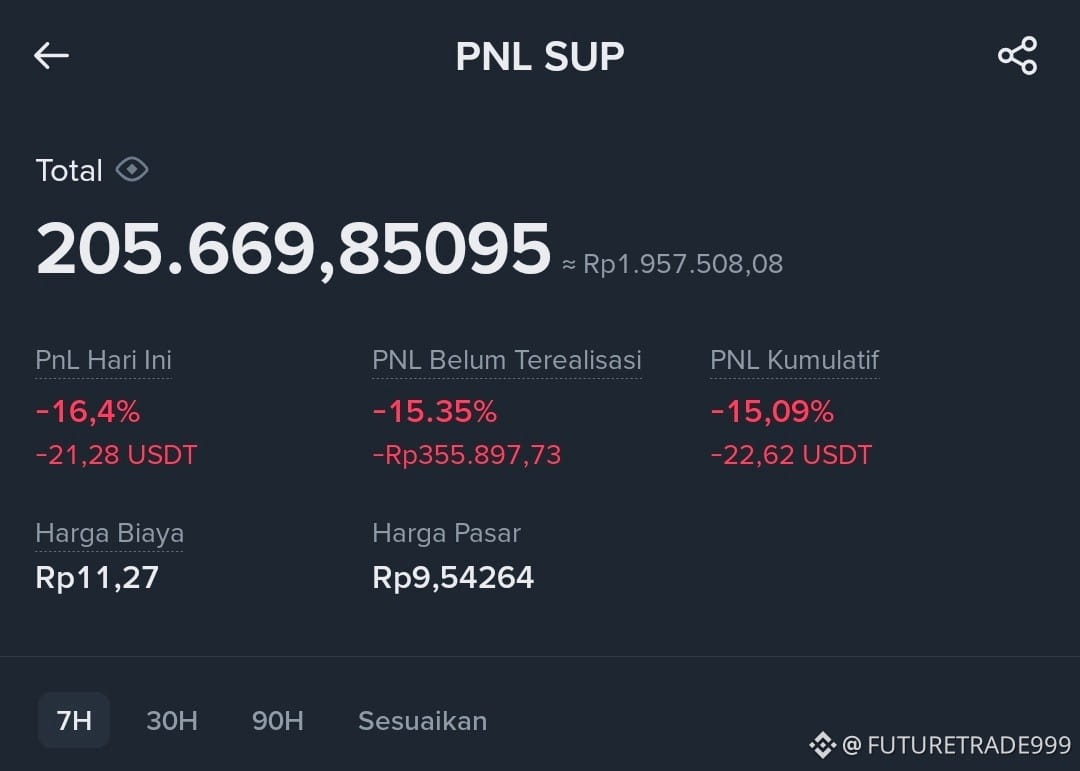Click the Binance logo watermark
The image size is (1080, 771).
pyautogui.click(x=822, y=745)
